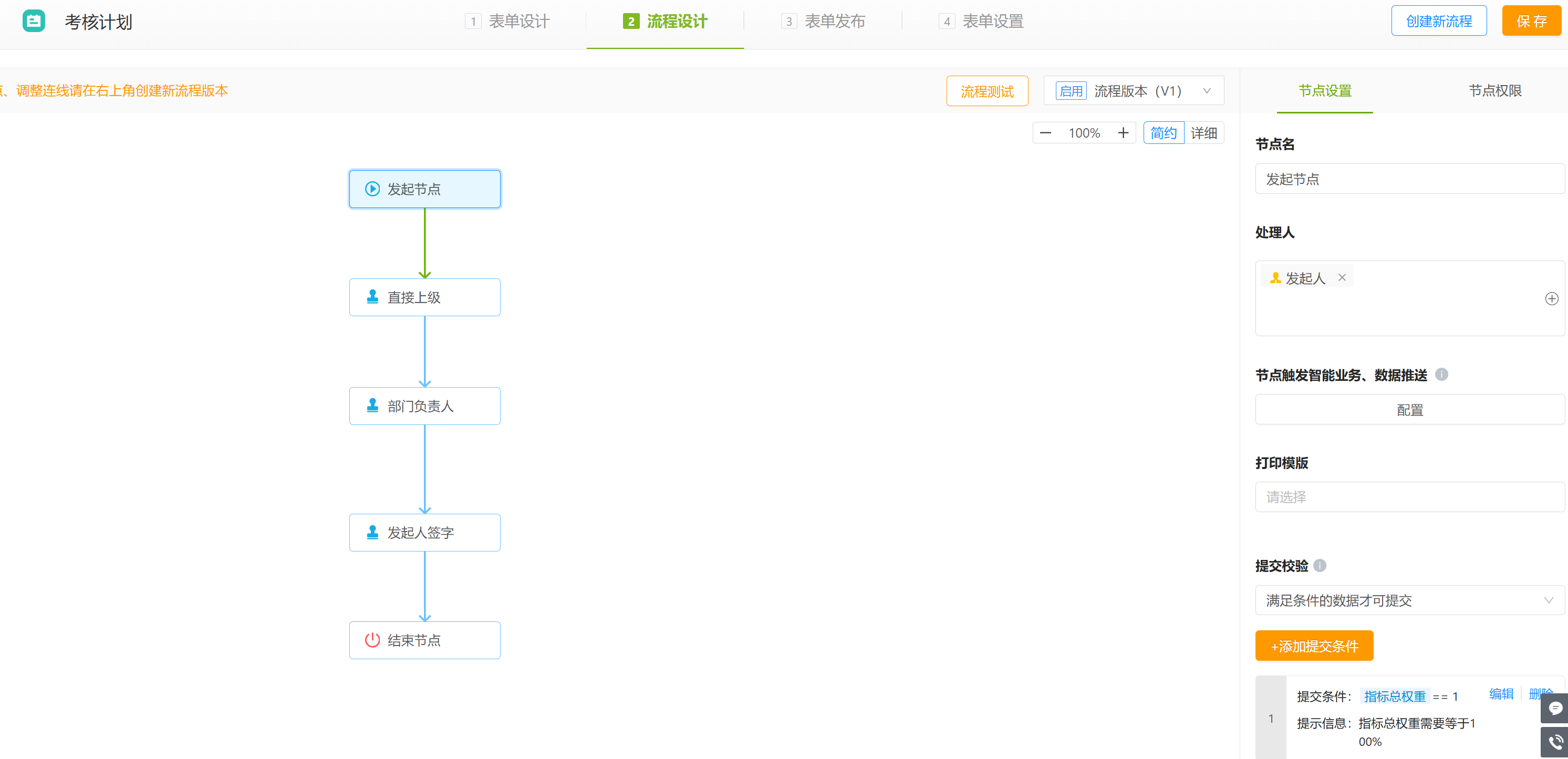Click info icon beside 提交校验
The width and height of the screenshot is (1568, 759).
point(1319,566)
